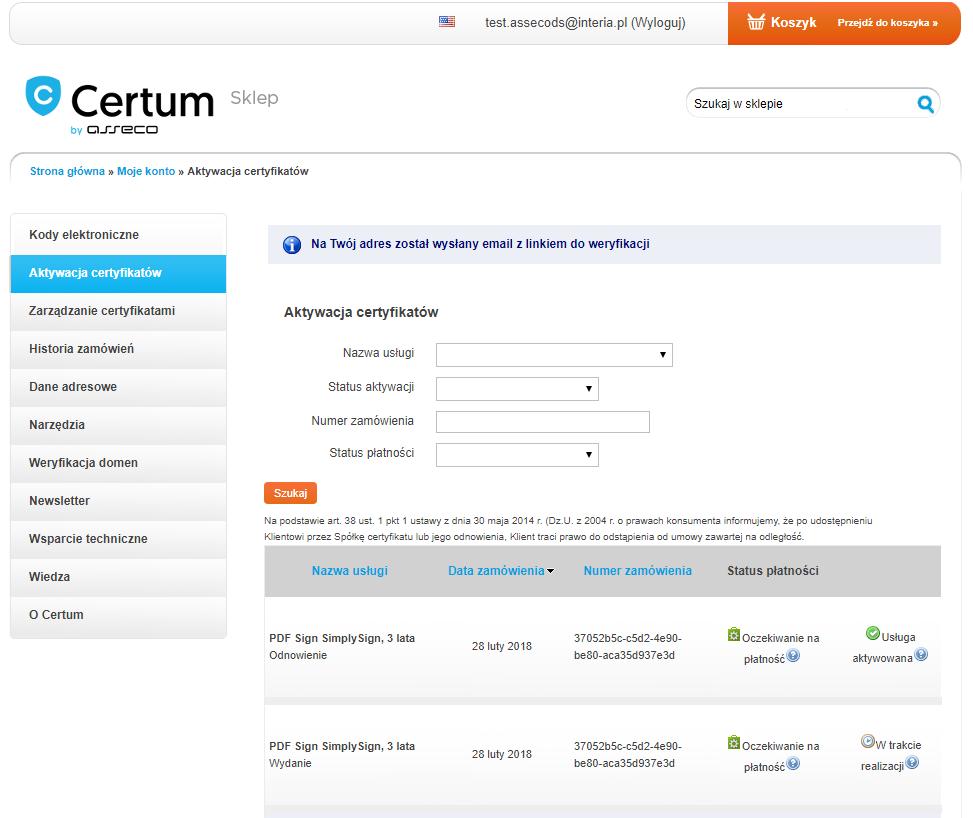Click green checkmark Usługa aktywowana icon
The height and width of the screenshot is (818, 973).
(x=872, y=633)
